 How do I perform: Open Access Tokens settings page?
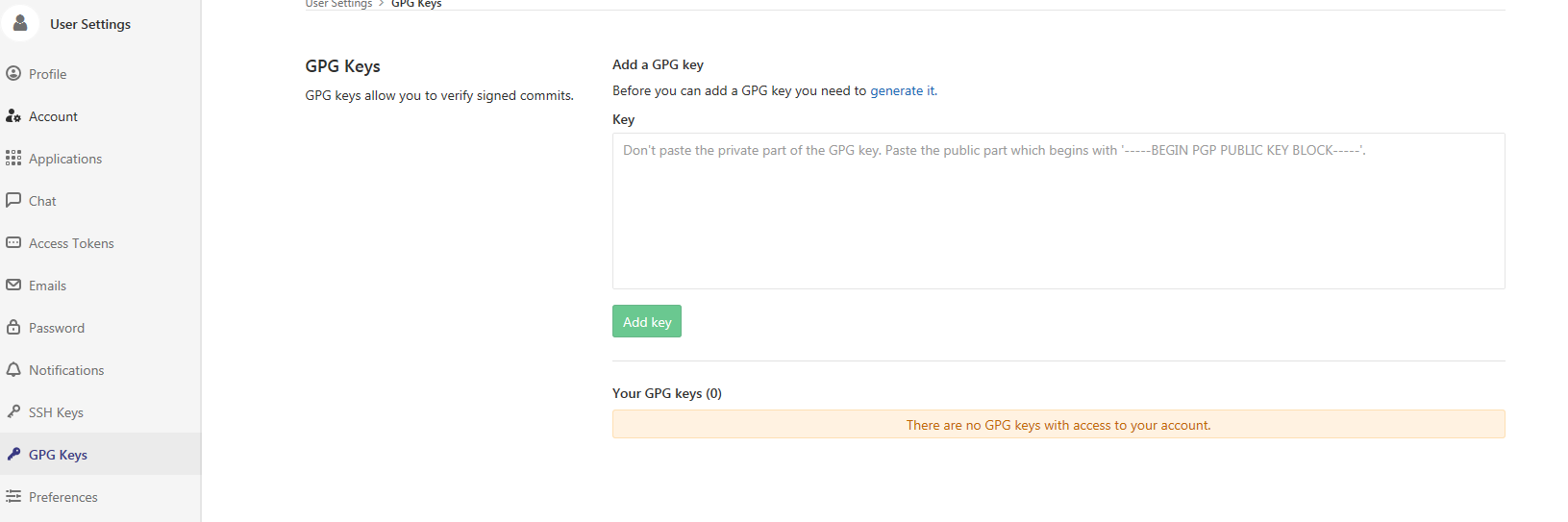71,243
